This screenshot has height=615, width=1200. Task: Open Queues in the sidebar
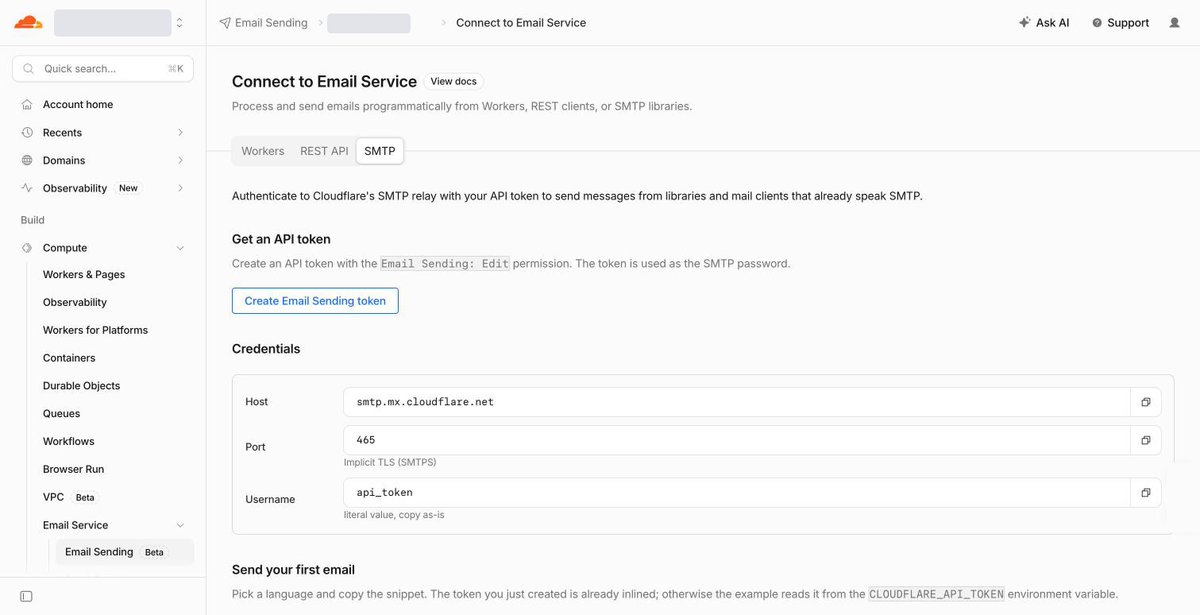(61, 413)
